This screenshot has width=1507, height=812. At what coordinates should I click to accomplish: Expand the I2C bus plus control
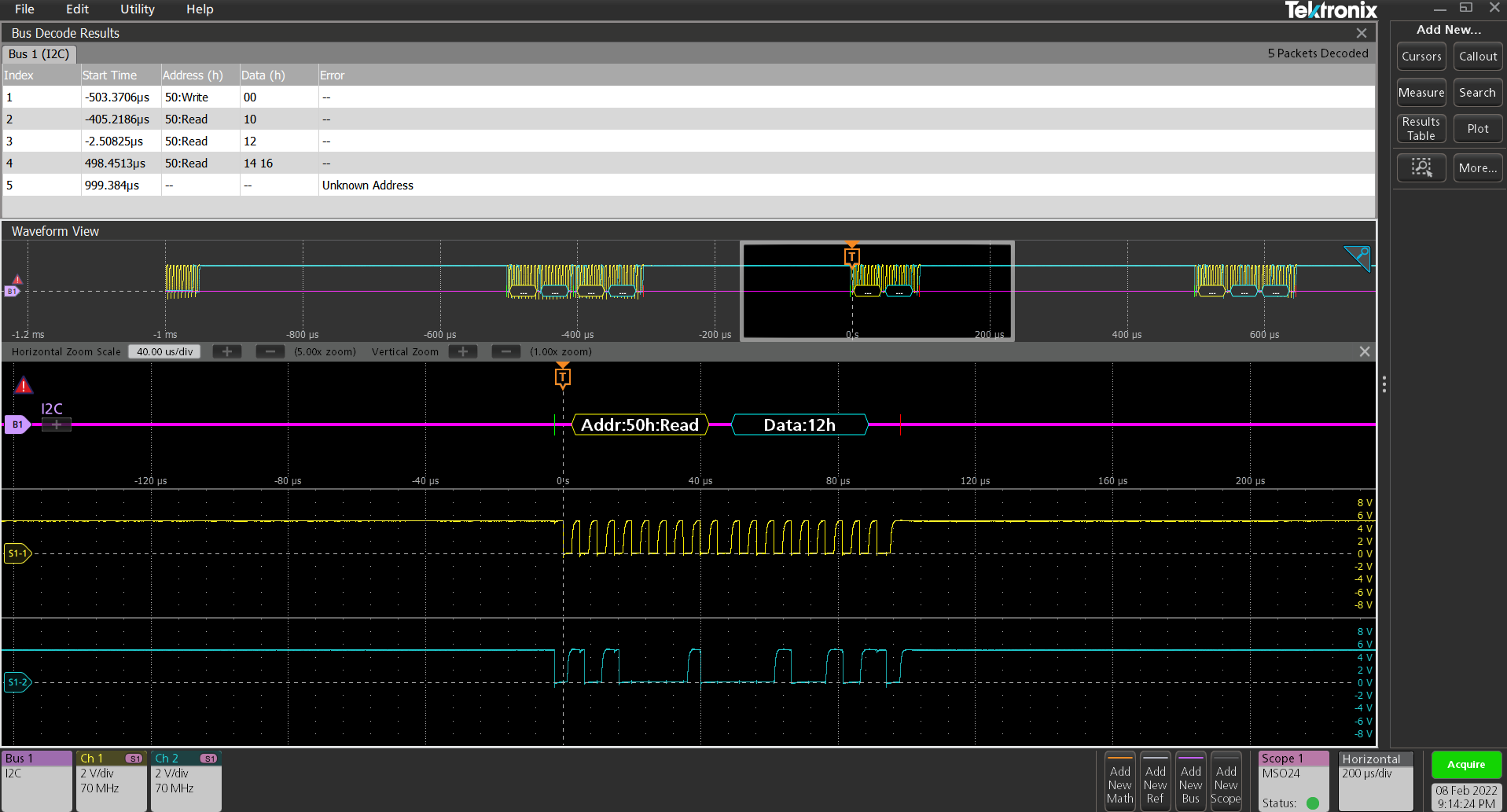56,424
